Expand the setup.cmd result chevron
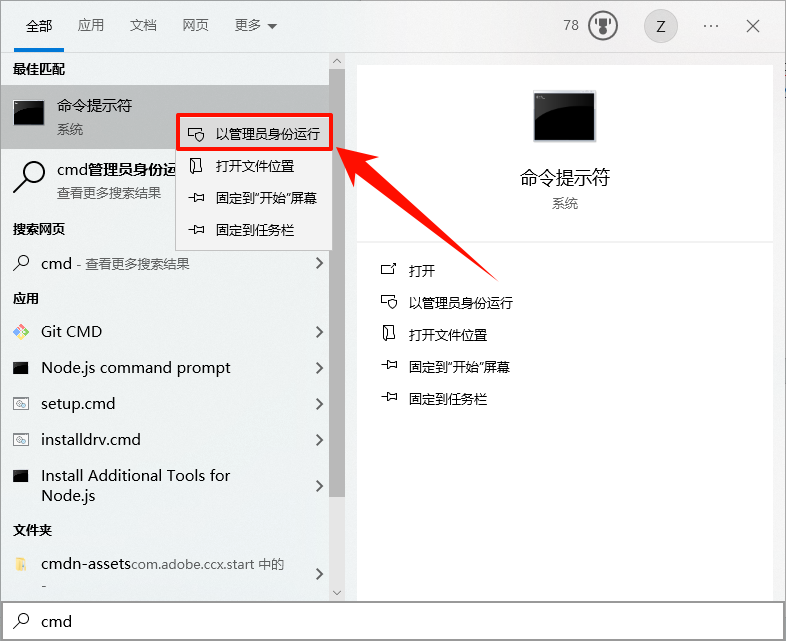786x641 pixels. 319,404
